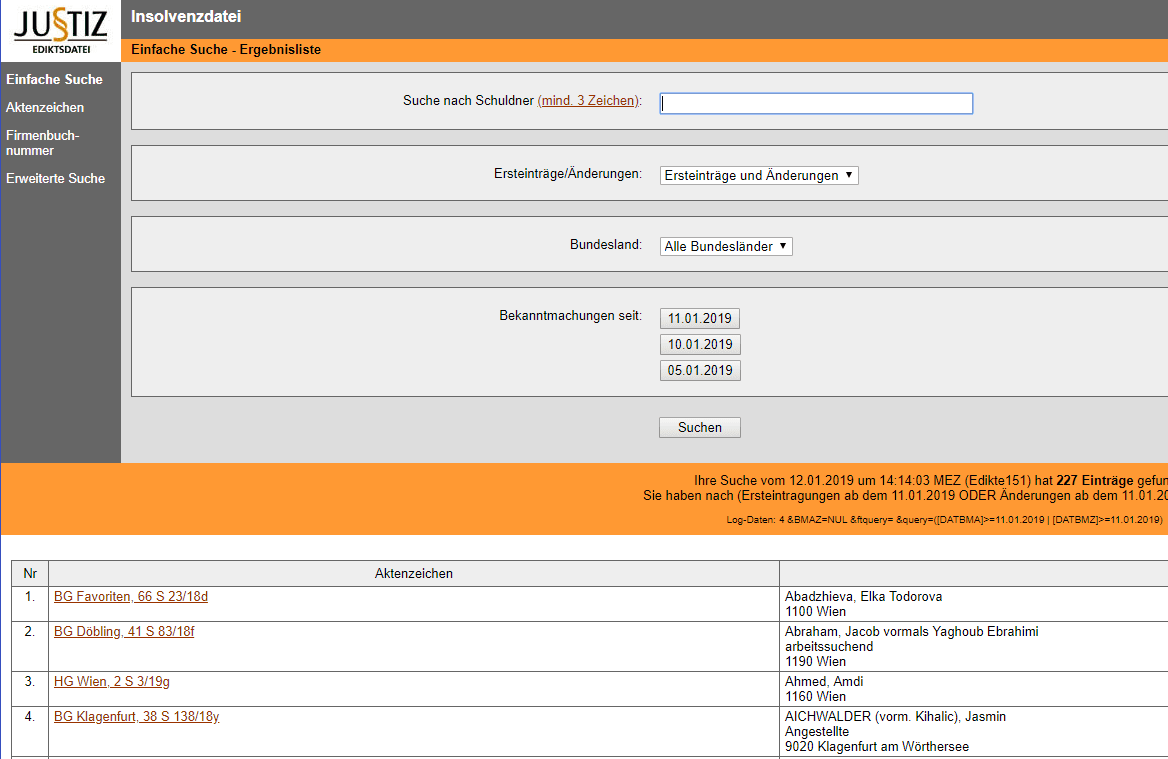
Task: Click the Schuldner search input field
Action: [816, 104]
